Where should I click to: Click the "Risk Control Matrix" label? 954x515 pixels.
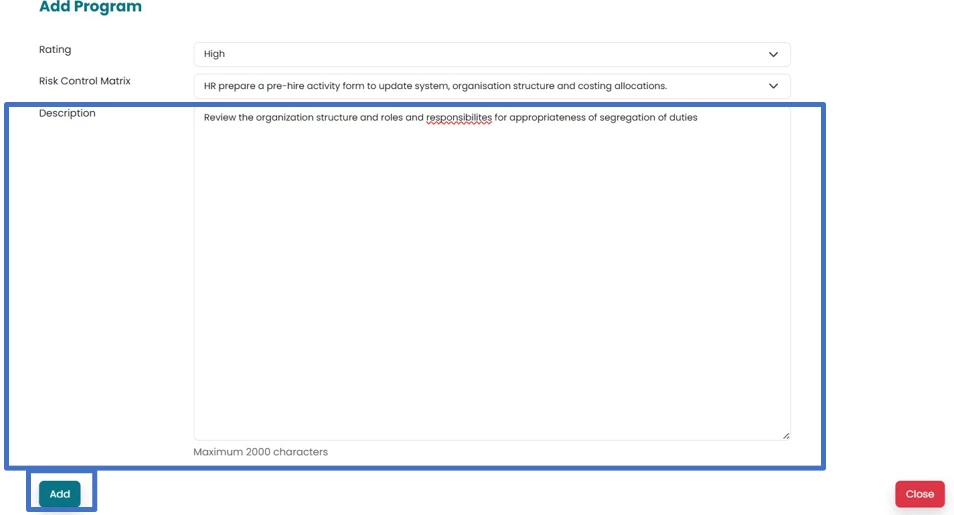click(x=85, y=81)
